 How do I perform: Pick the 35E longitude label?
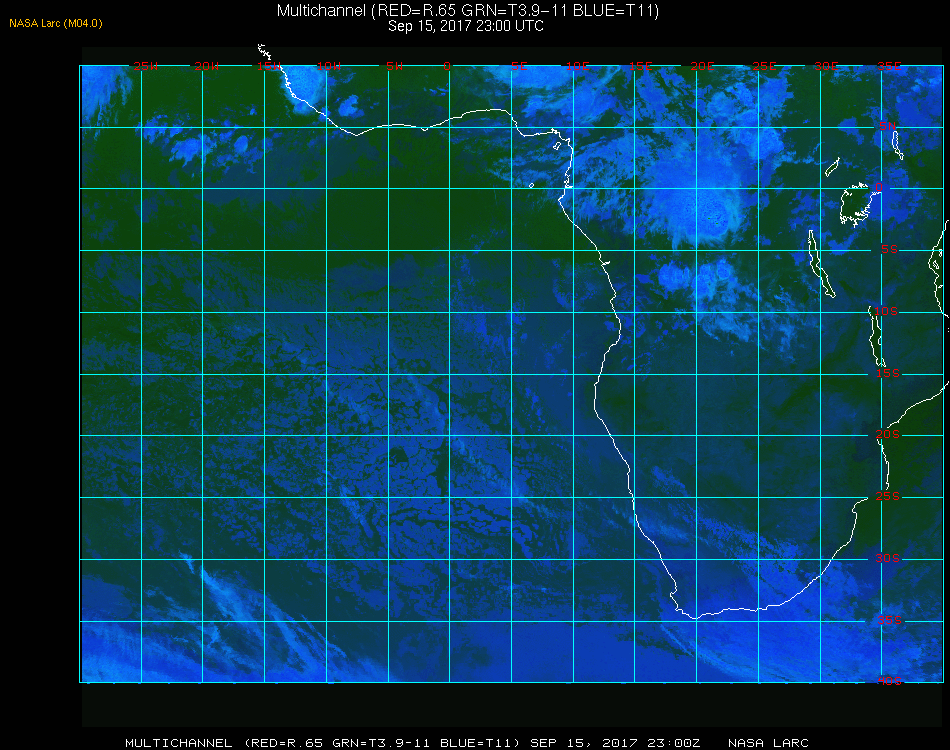[x=889, y=66]
